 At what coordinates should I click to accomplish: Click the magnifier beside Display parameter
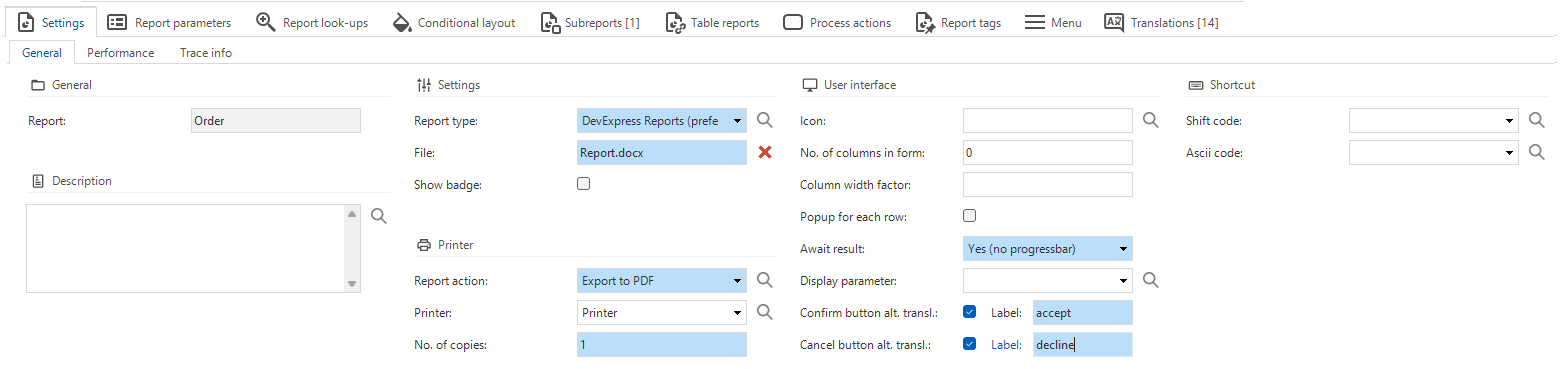pos(1151,280)
